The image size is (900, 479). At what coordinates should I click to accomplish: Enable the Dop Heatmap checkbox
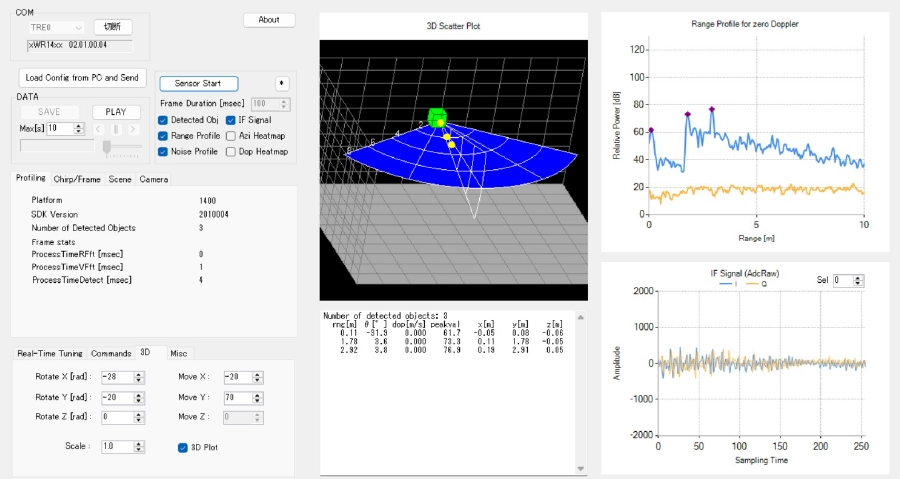coord(232,152)
